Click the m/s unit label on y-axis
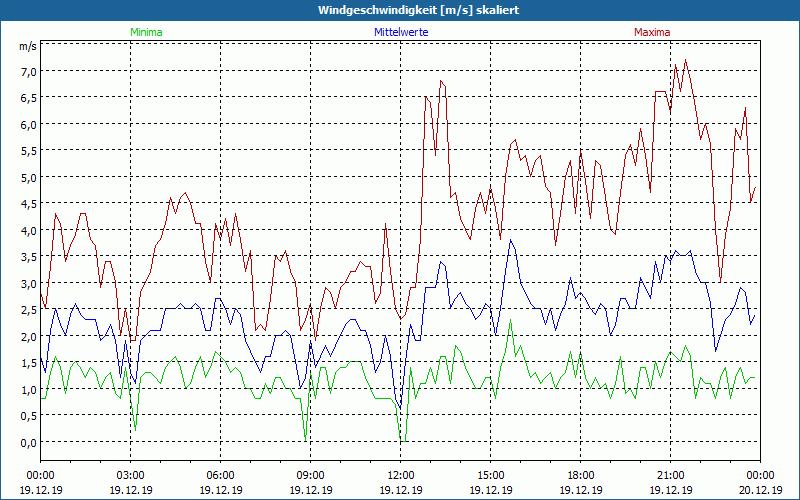 28,46
